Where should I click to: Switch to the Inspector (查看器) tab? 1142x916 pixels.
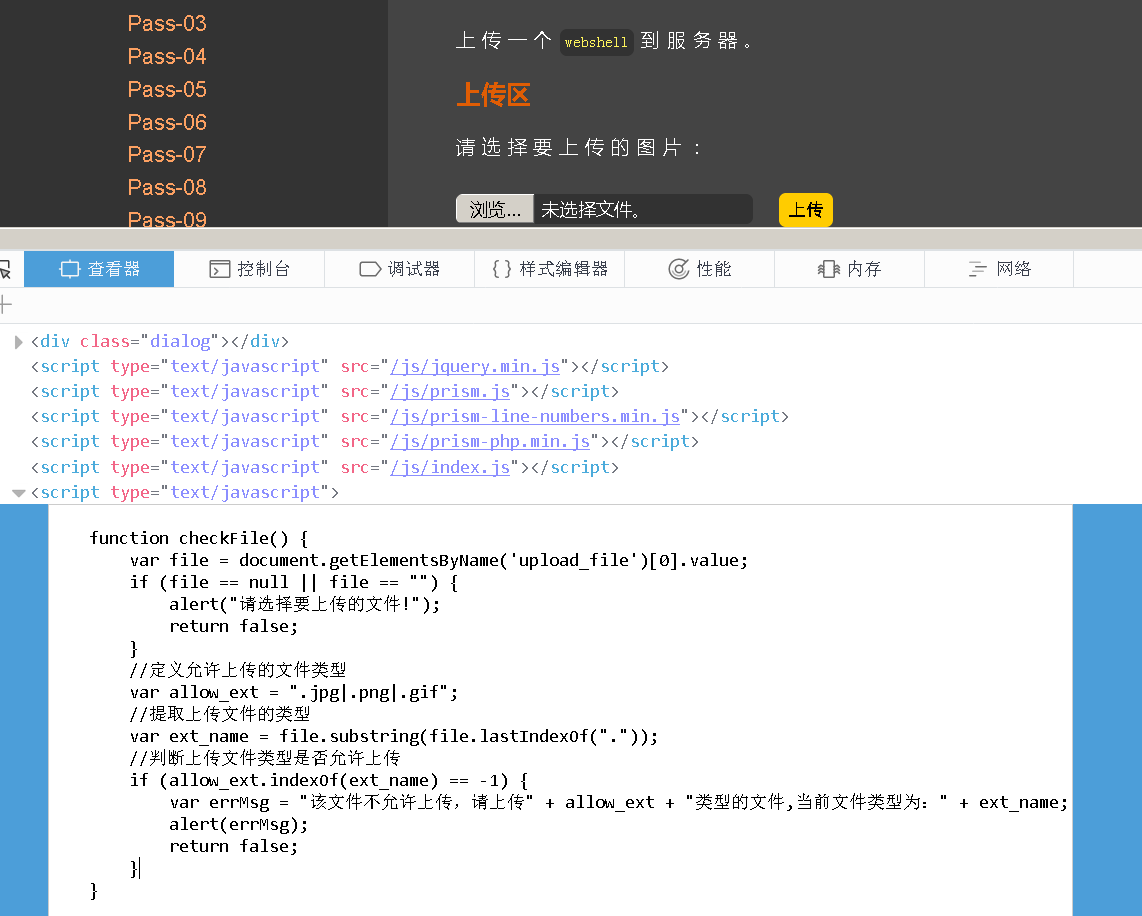click(x=99, y=268)
